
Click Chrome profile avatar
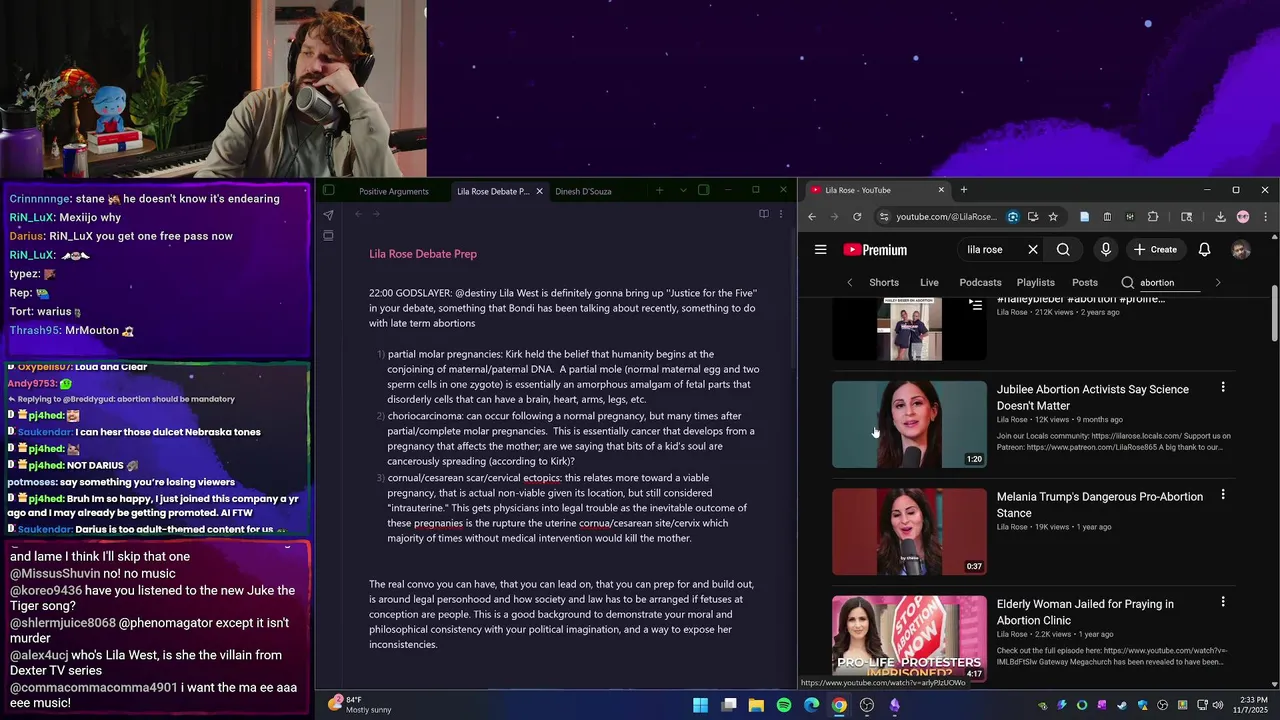coord(1243,217)
